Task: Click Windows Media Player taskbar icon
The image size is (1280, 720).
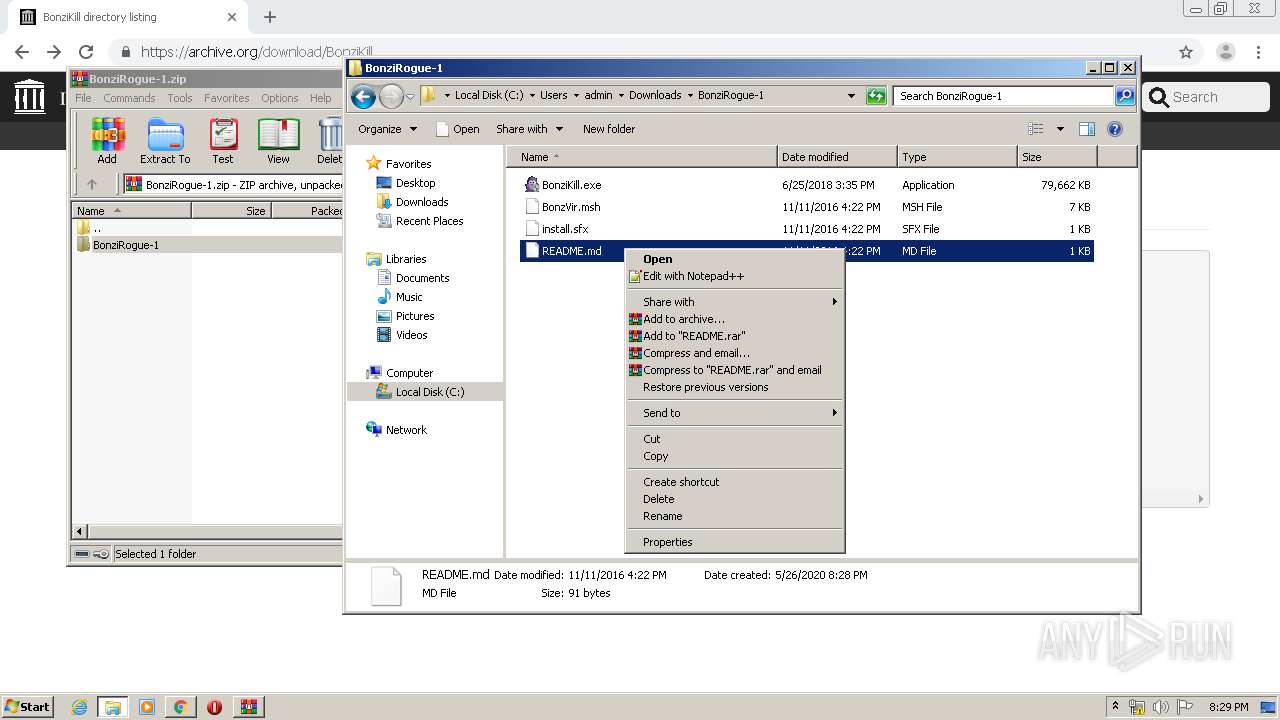Action: tap(147, 707)
